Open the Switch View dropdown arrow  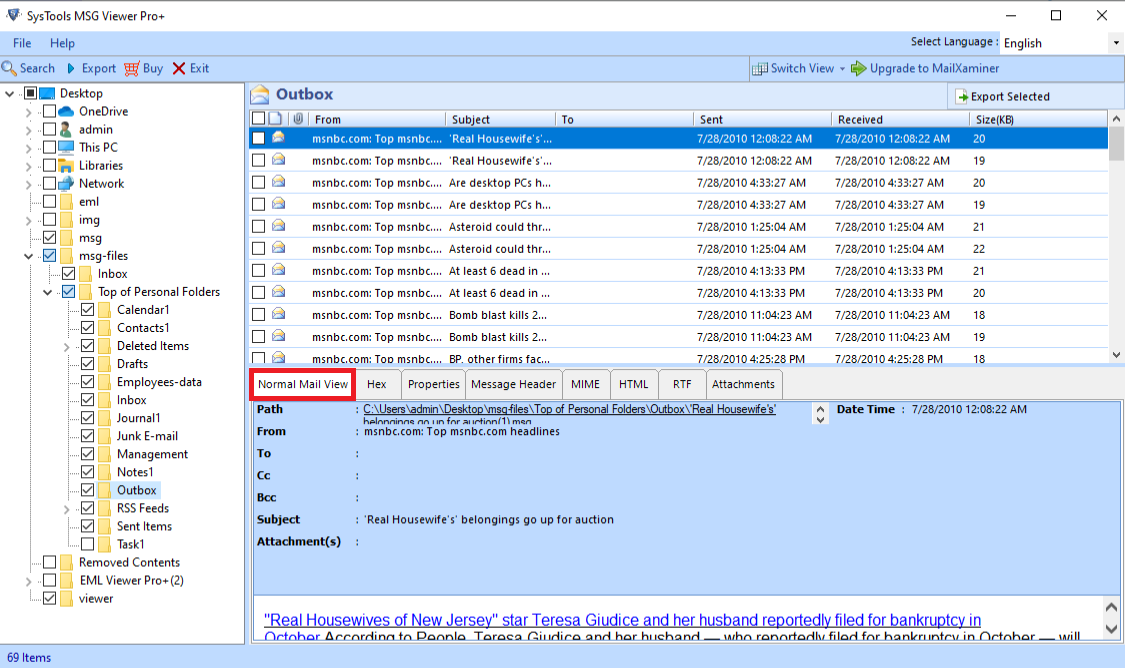tap(842, 69)
